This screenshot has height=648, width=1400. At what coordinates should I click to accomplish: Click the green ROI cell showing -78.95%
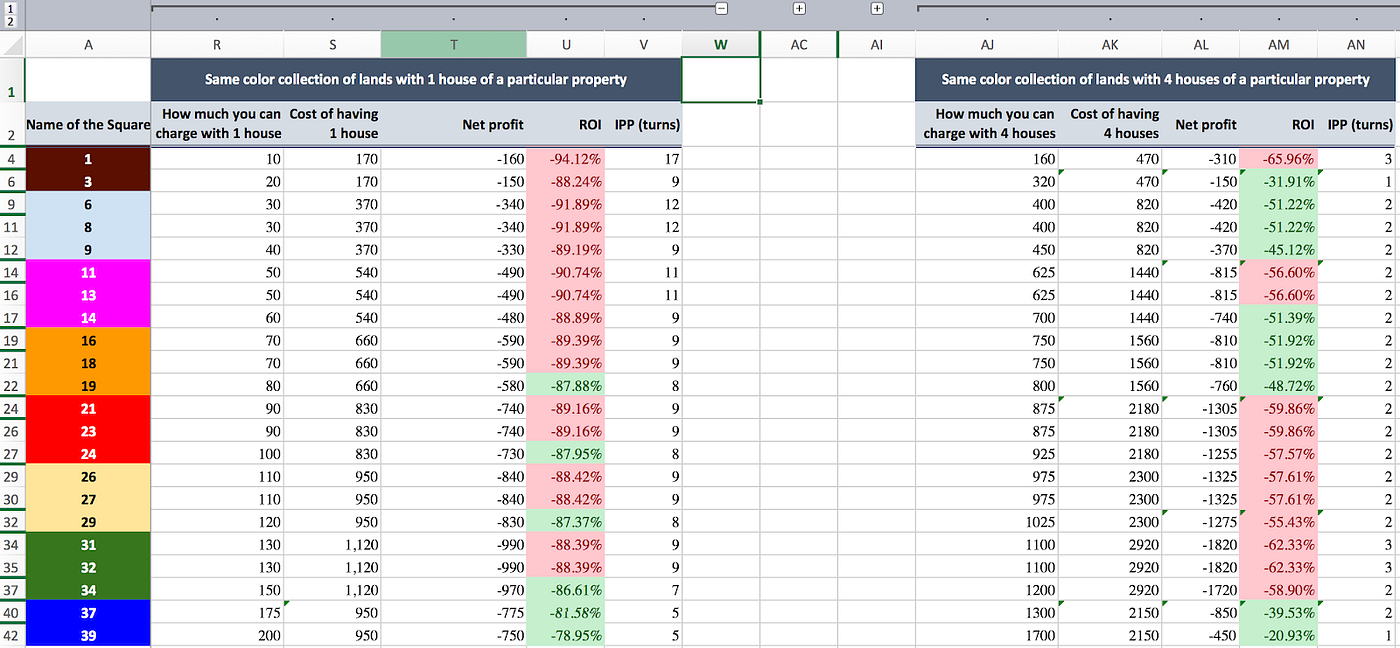[x=566, y=635]
